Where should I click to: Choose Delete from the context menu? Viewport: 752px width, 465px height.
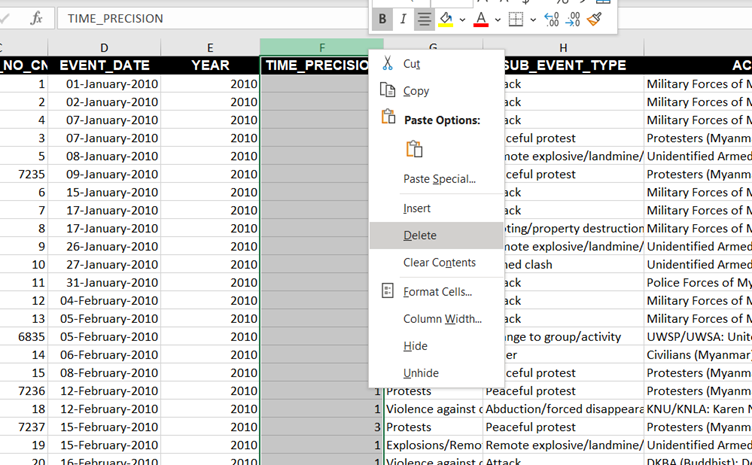coord(420,235)
